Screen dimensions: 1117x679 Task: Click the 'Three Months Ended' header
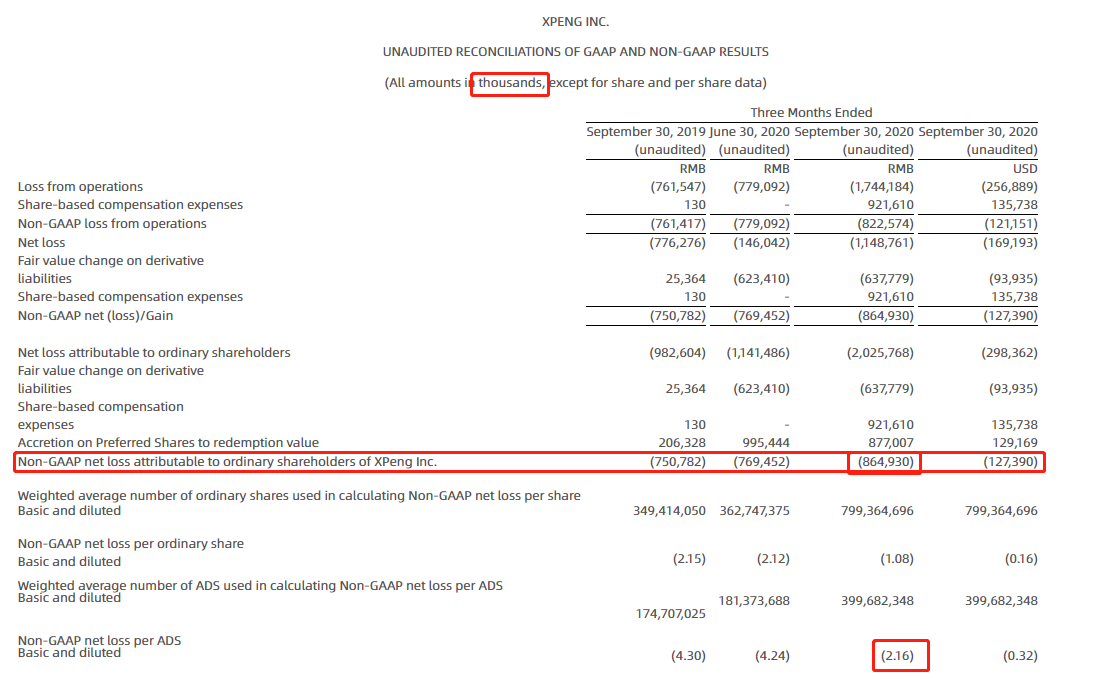[811, 113]
